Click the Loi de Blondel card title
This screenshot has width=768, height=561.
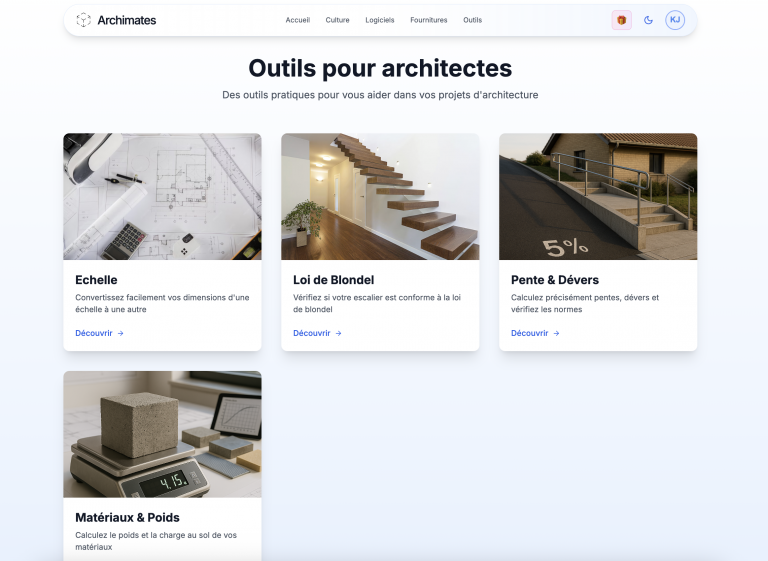[334, 280]
